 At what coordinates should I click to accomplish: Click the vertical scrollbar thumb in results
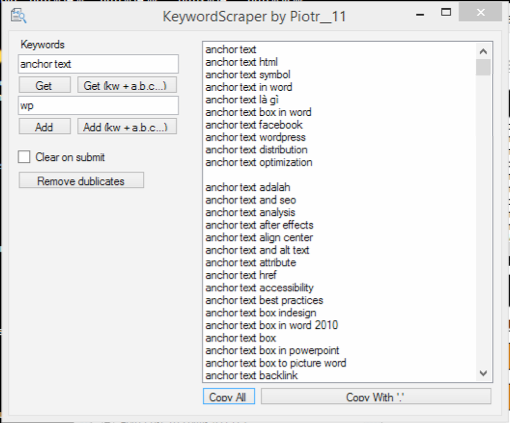[483, 67]
